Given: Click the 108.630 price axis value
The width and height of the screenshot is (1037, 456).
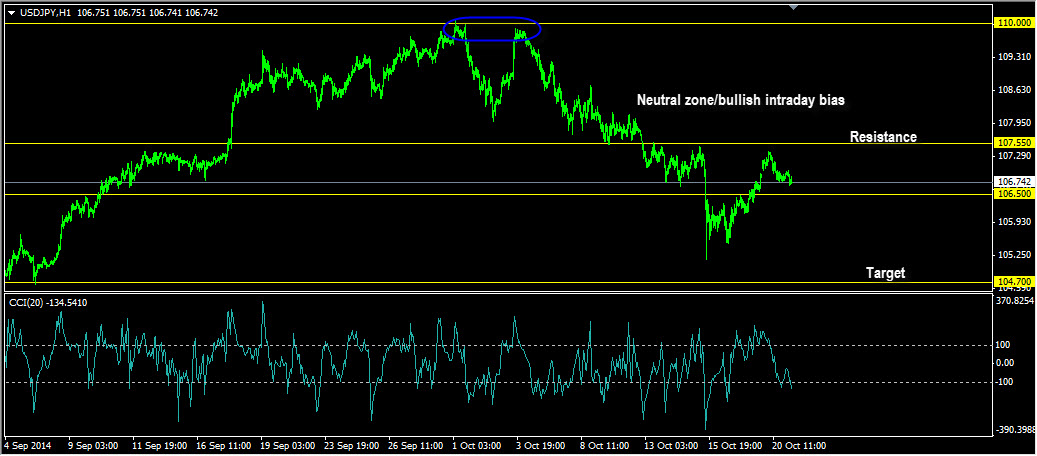Looking at the screenshot, I should (x=1015, y=90).
